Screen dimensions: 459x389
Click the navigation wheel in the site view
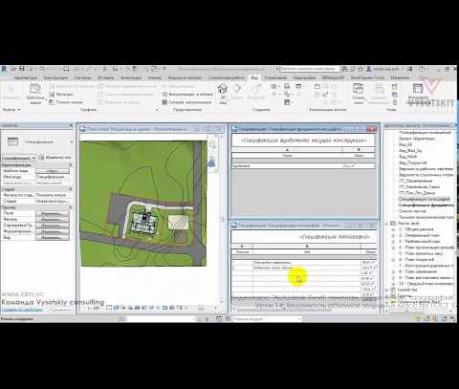pos(212,163)
